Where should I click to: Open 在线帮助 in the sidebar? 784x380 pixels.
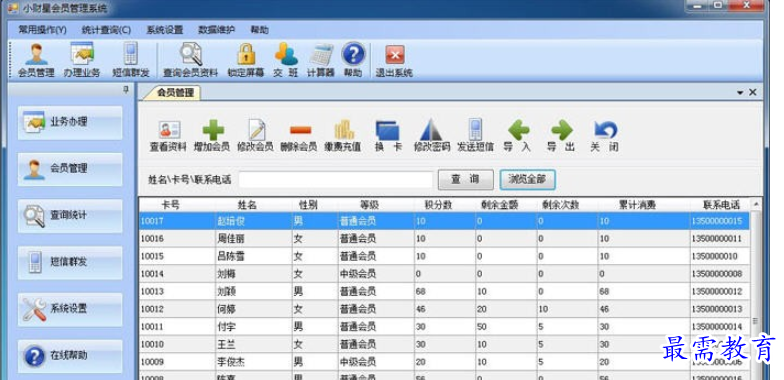pyautogui.click(x=70, y=356)
